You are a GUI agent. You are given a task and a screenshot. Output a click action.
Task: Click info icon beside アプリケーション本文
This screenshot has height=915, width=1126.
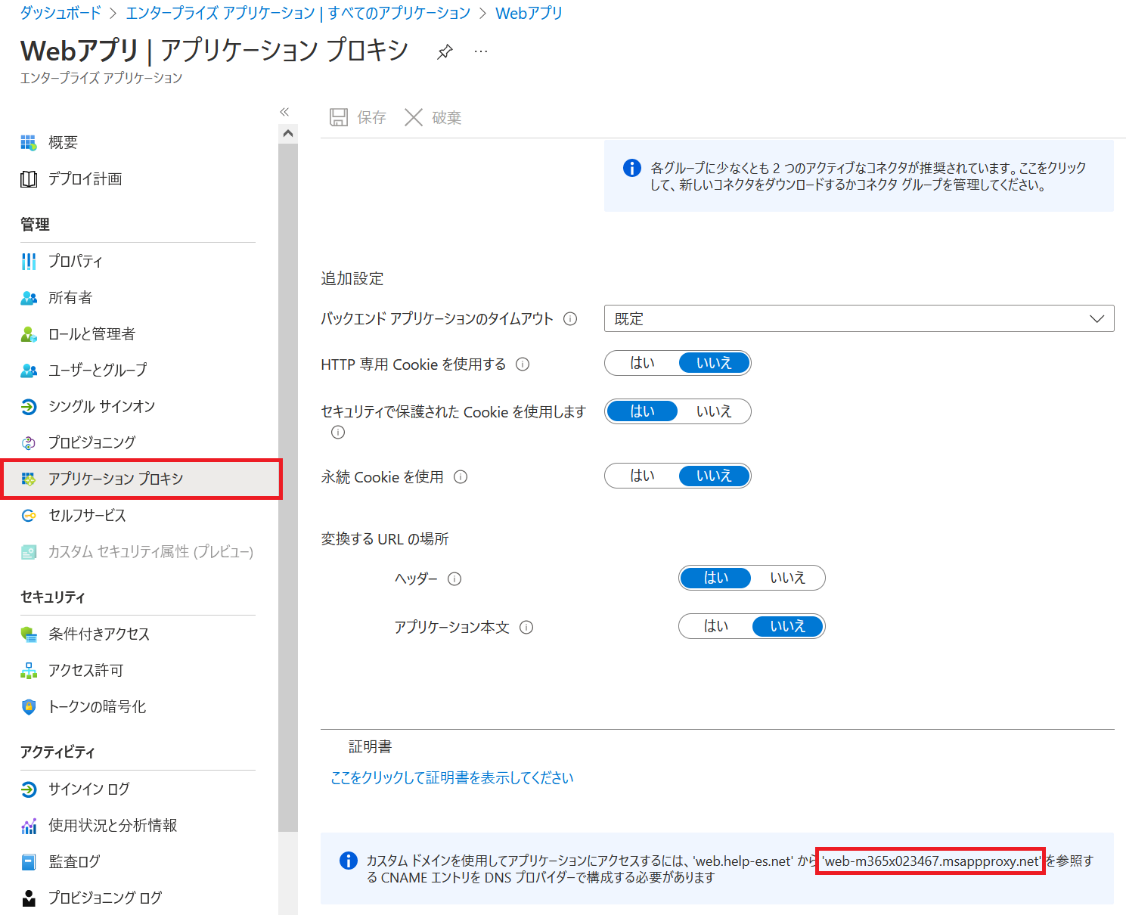click(526, 628)
